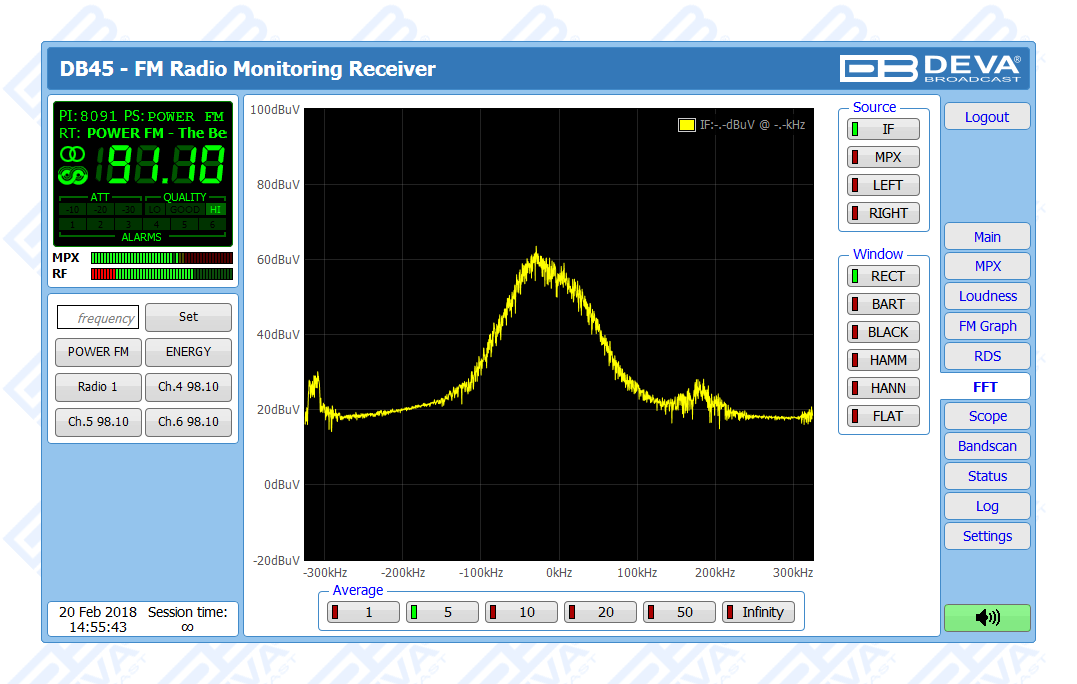Image resolution: width=1077 pixels, height=684 pixels.
Task: Choose the BLACK window function
Action: tap(883, 332)
